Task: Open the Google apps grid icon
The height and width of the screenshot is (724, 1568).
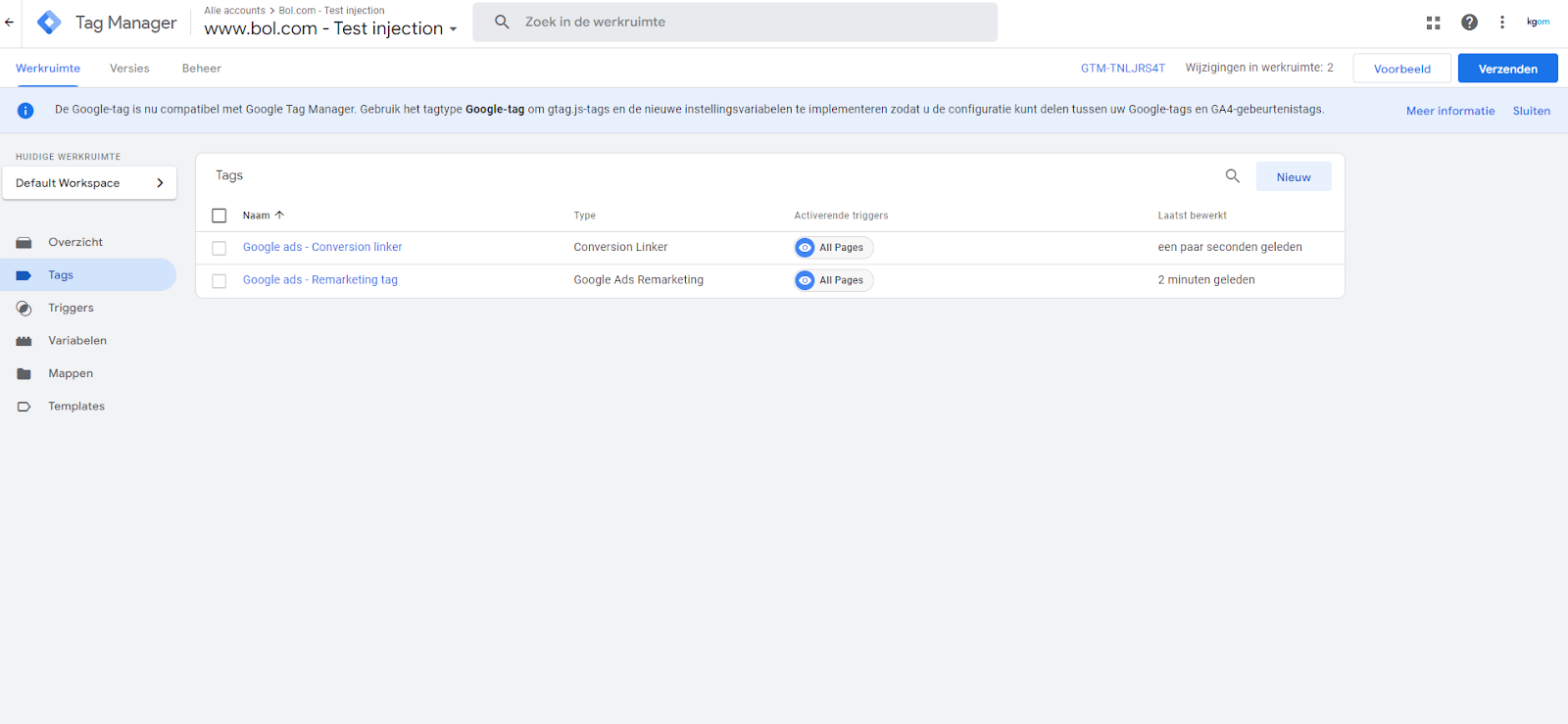Action: [1433, 22]
